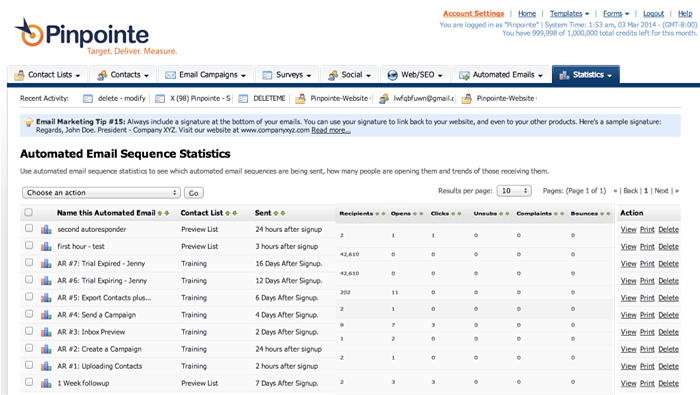Delete the AR #1: Uploading Contacts entry
This screenshot has width=700, height=395.
coord(668,366)
